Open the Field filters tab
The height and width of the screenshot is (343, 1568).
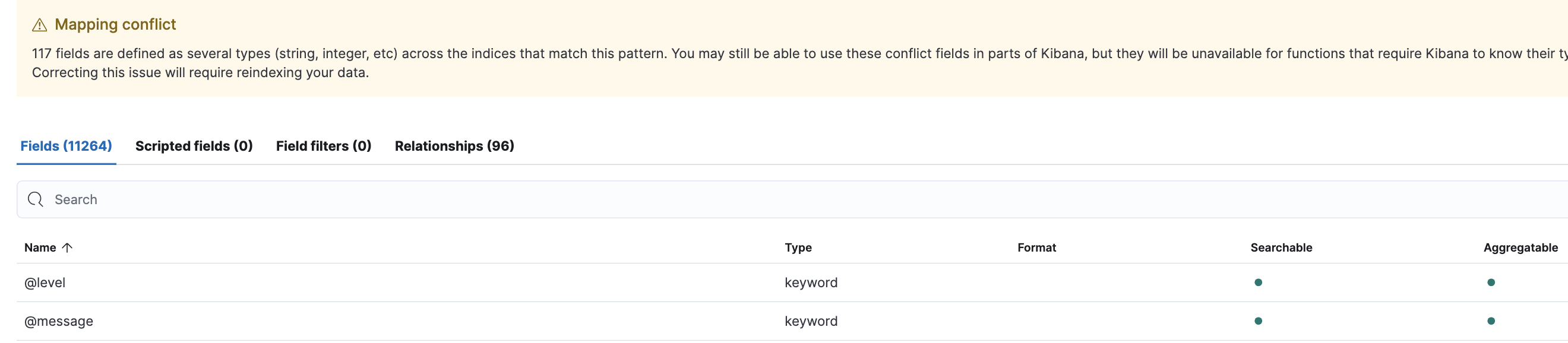(x=323, y=146)
